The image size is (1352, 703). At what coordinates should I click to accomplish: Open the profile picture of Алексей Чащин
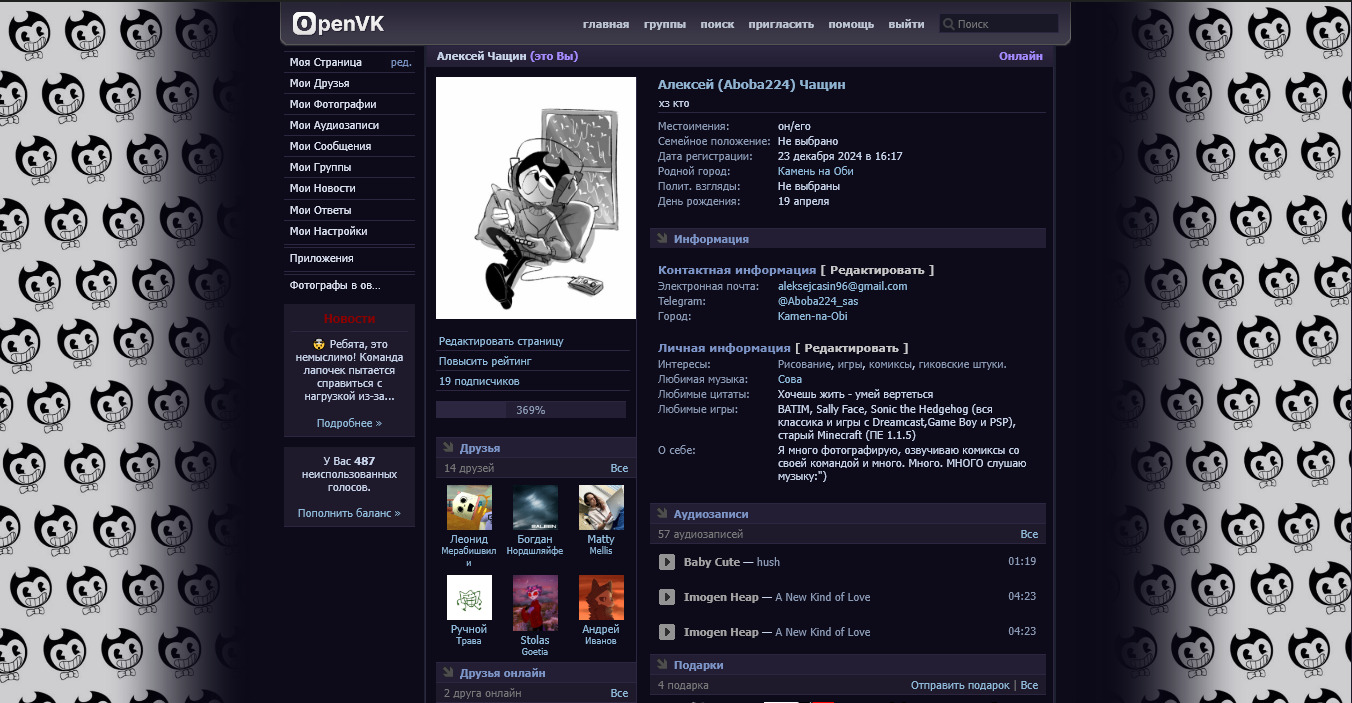536,198
